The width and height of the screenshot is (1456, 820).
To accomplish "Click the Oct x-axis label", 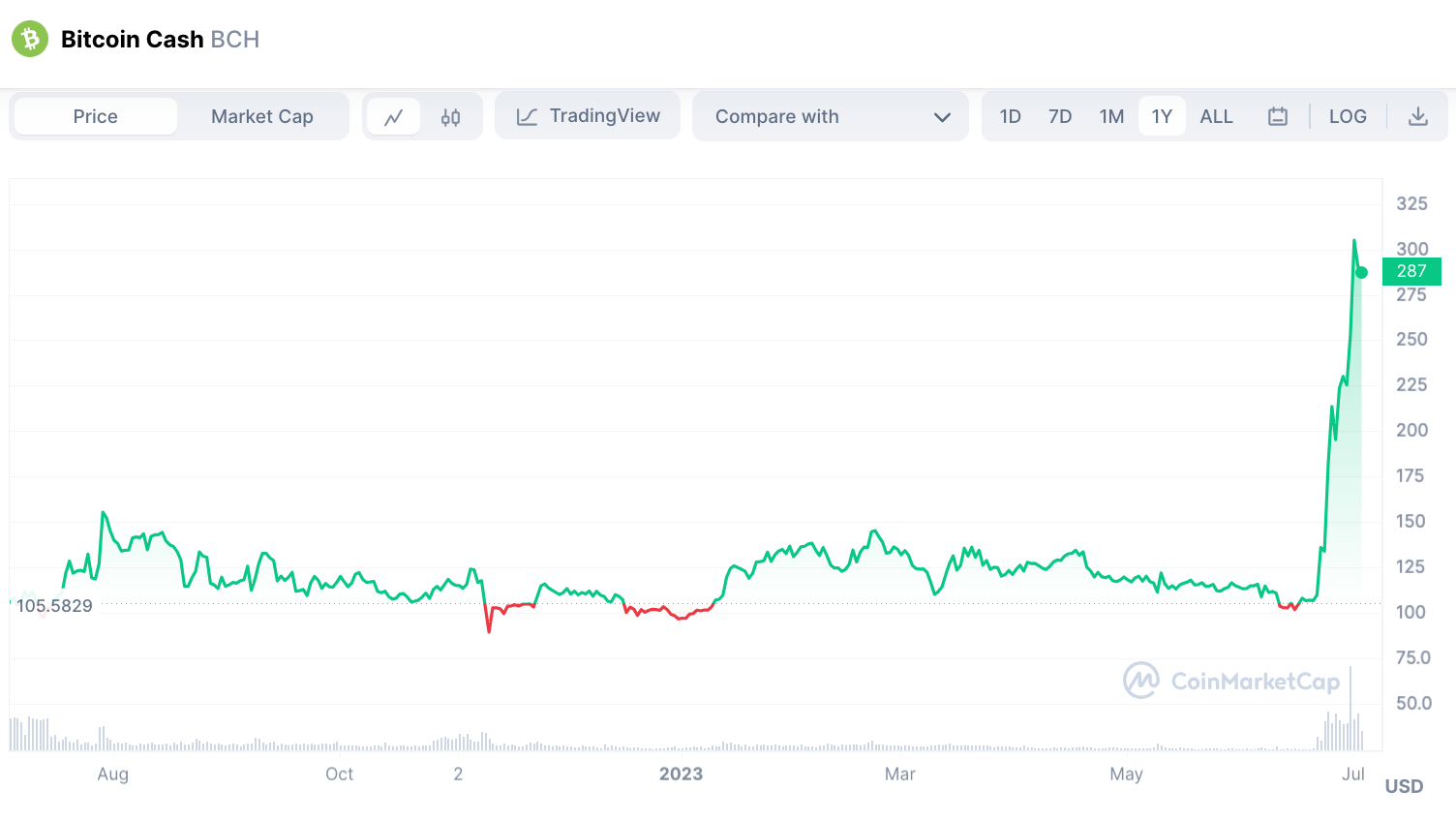I will pos(340,774).
